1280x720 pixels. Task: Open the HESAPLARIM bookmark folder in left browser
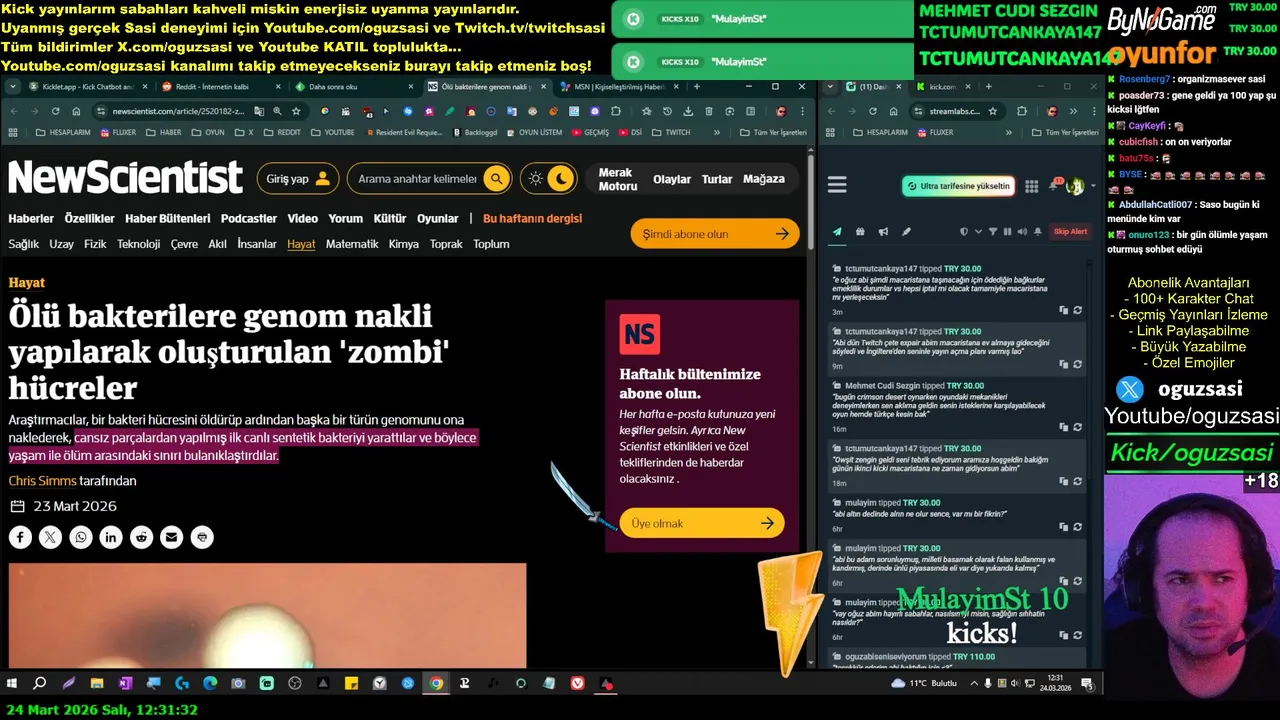[63, 132]
